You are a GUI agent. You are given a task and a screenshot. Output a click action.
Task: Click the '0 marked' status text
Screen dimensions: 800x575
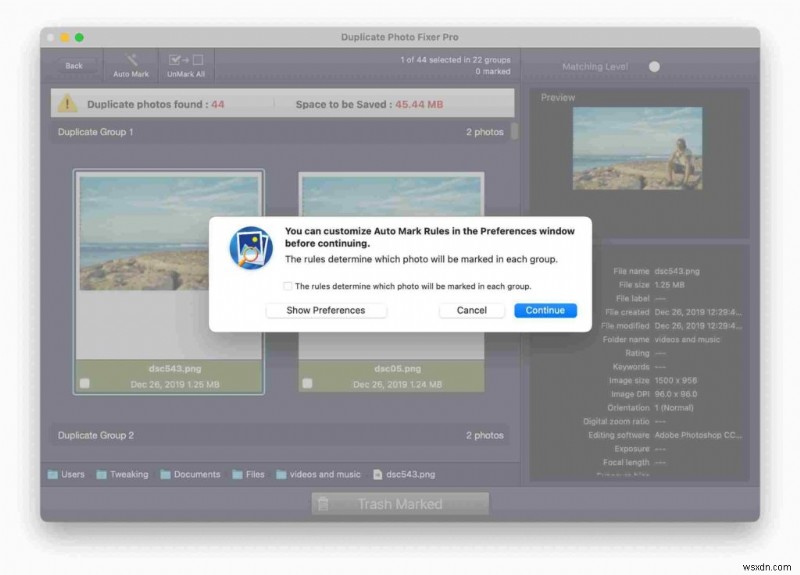point(493,71)
